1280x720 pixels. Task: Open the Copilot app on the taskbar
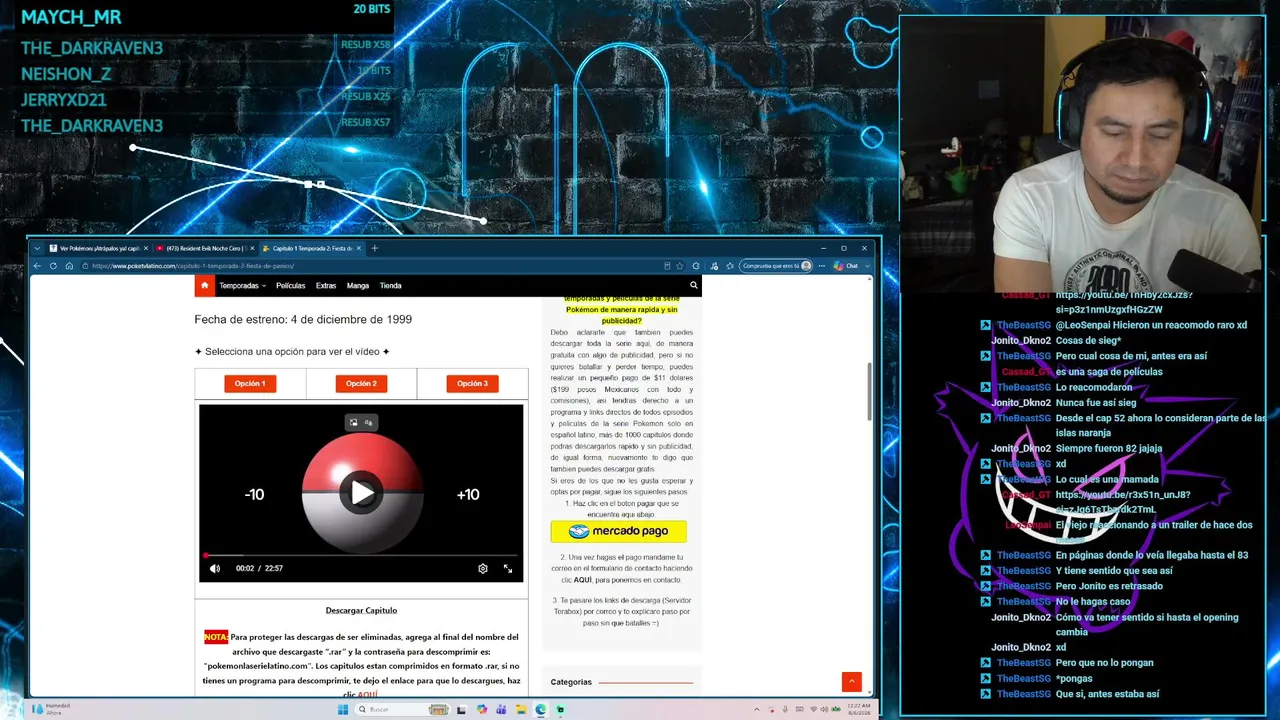tap(483, 710)
